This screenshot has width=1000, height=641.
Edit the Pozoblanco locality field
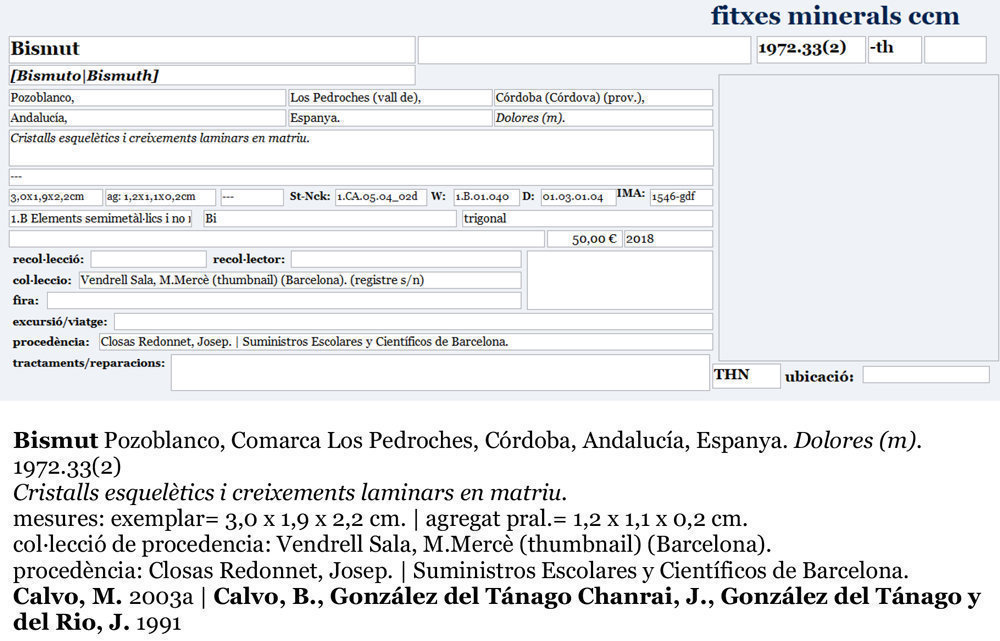147,98
